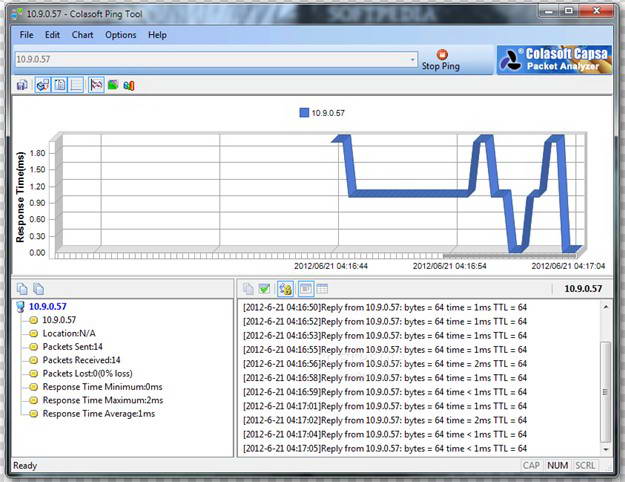Open the Help menu
This screenshot has height=482, width=625.
[x=157, y=35]
